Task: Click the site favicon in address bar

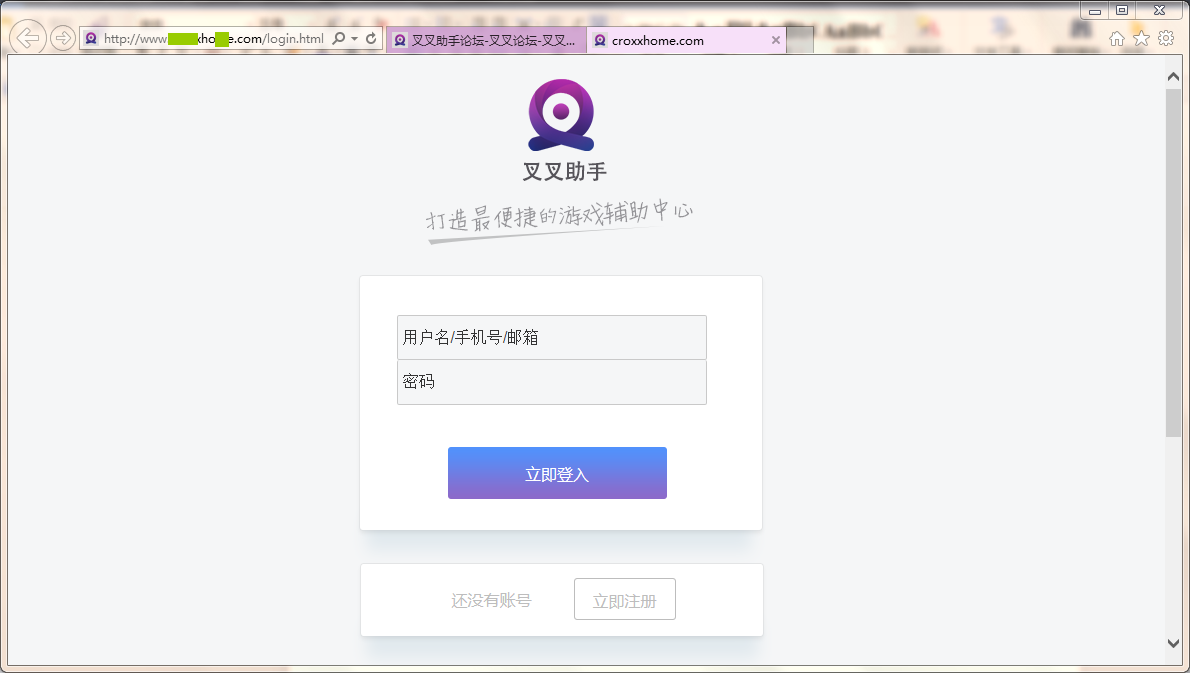Action: point(91,38)
